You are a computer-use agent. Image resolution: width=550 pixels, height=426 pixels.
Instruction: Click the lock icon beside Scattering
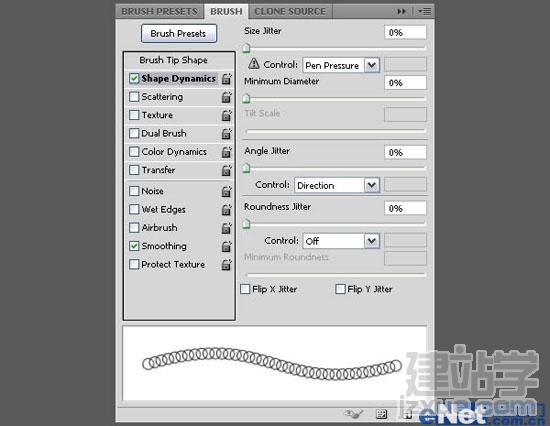[227, 97]
